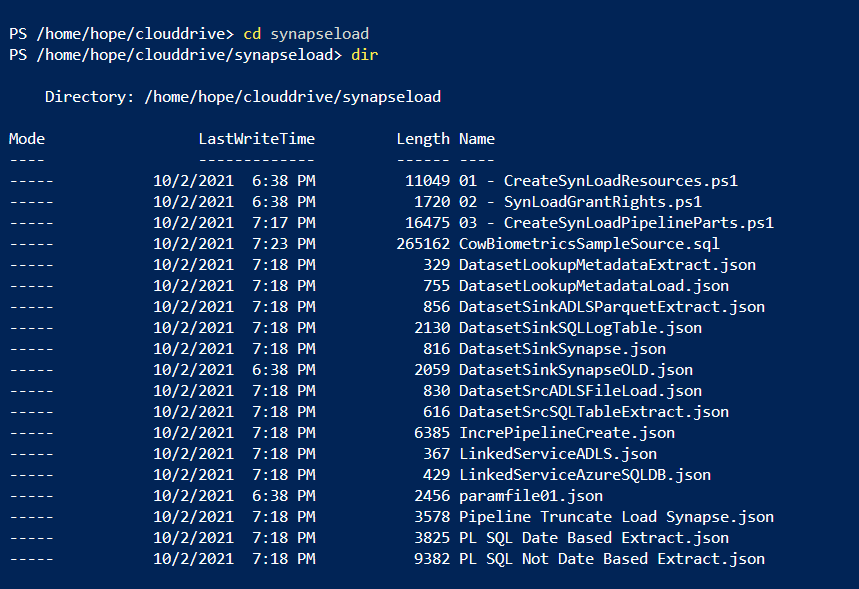The height and width of the screenshot is (589, 859).
Task: Select PL SQL Not Date Based Extract.json
Action: click(x=611, y=559)
